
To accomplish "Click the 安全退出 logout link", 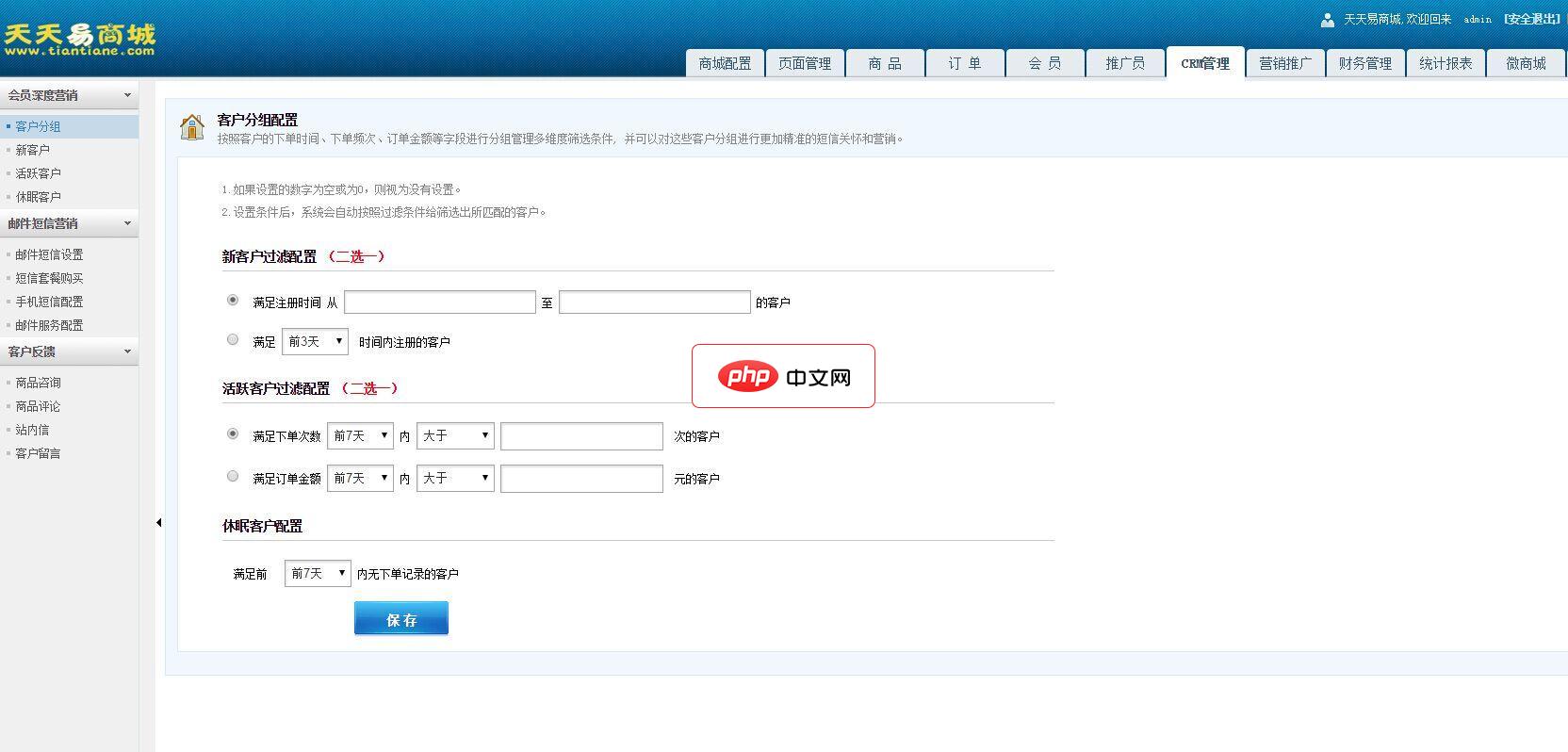I will pyautogui.click(x=1531, y=19).
